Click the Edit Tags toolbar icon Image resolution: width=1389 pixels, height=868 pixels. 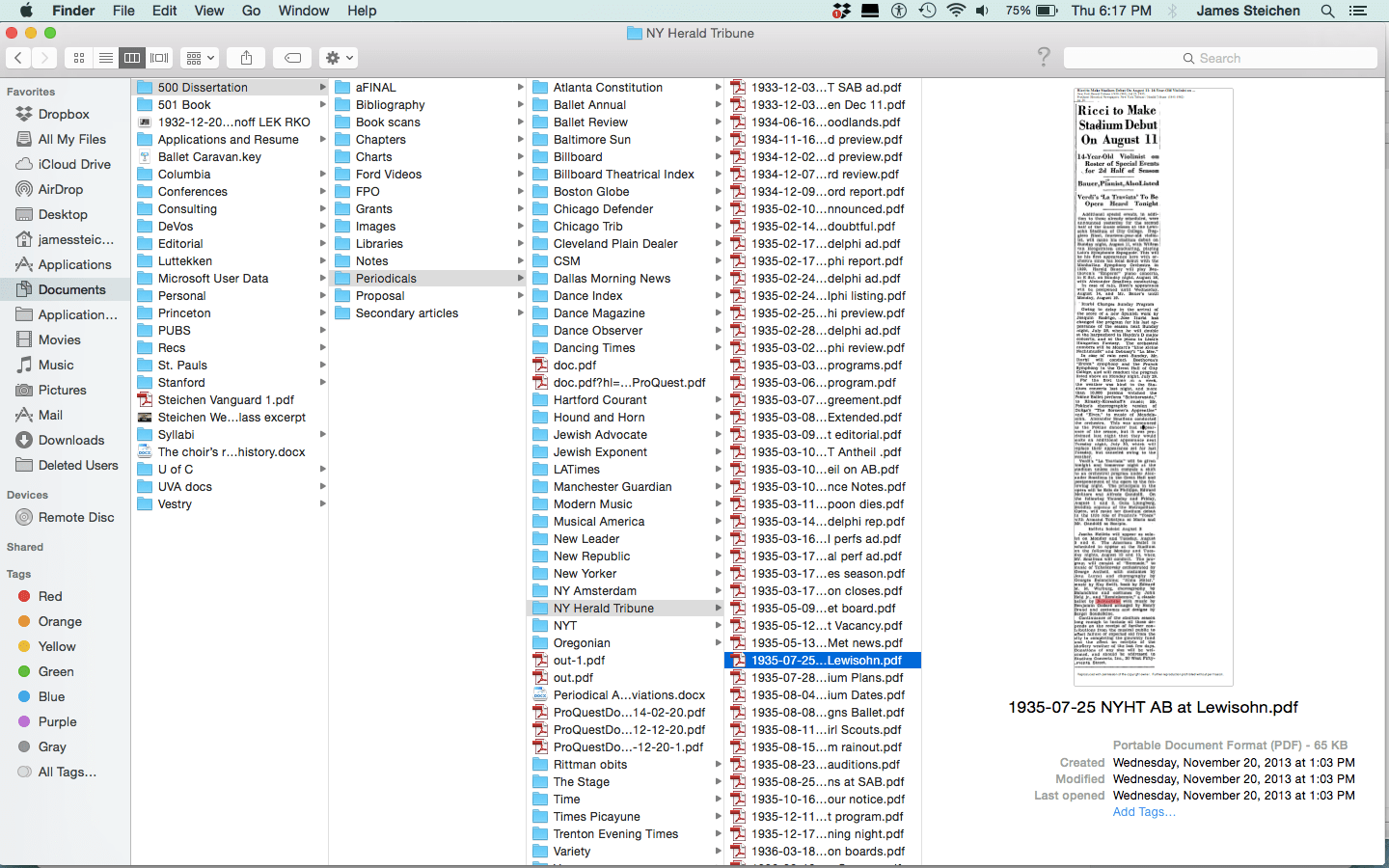click(292, 58)
